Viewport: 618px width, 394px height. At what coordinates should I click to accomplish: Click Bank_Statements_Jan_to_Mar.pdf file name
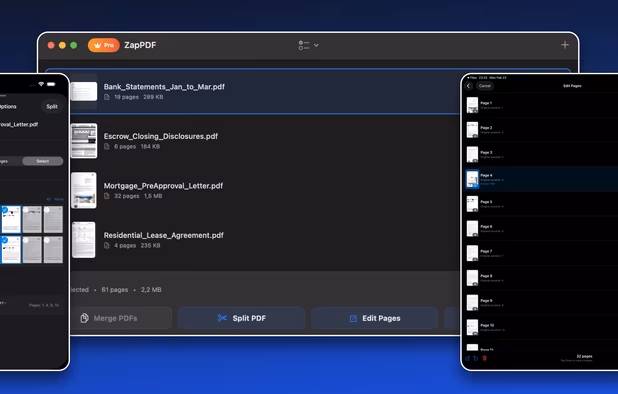(164, 87)
